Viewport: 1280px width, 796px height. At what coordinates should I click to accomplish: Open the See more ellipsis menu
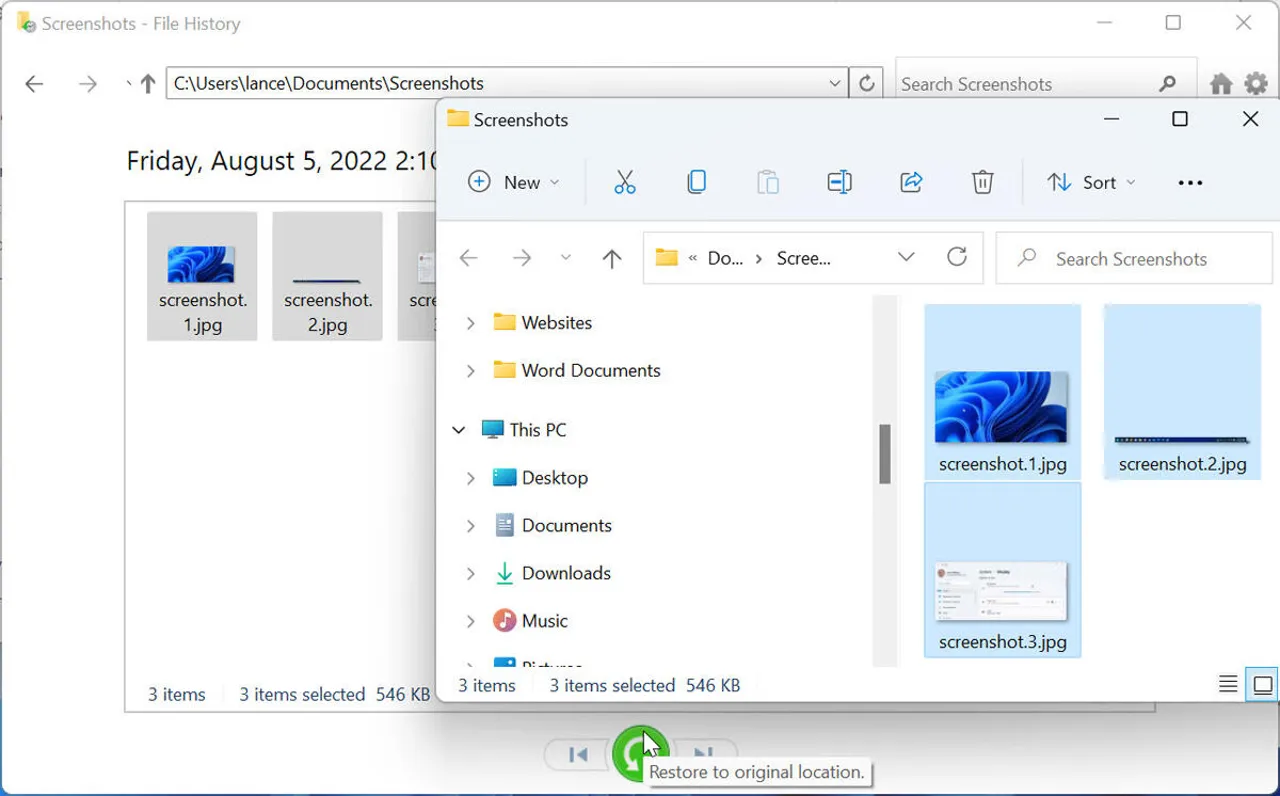point(1190,182)
